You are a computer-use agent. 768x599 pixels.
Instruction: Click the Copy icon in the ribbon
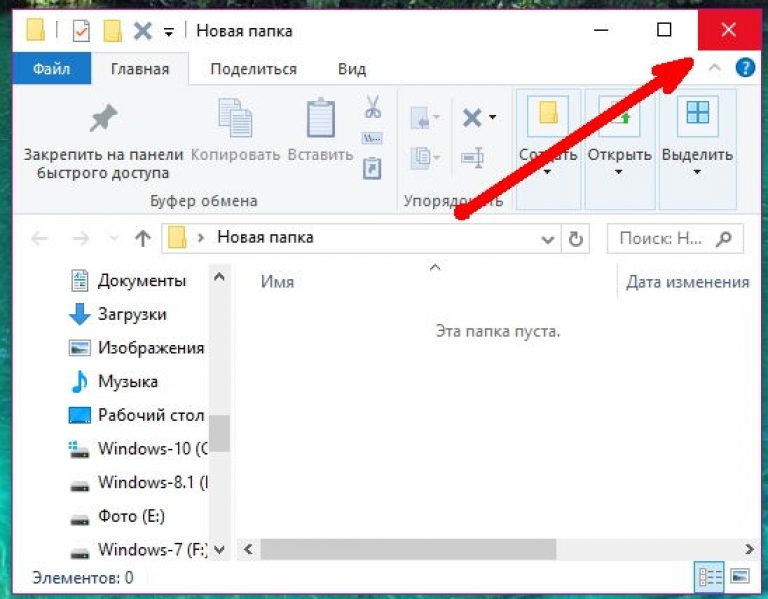coord(234,118)
